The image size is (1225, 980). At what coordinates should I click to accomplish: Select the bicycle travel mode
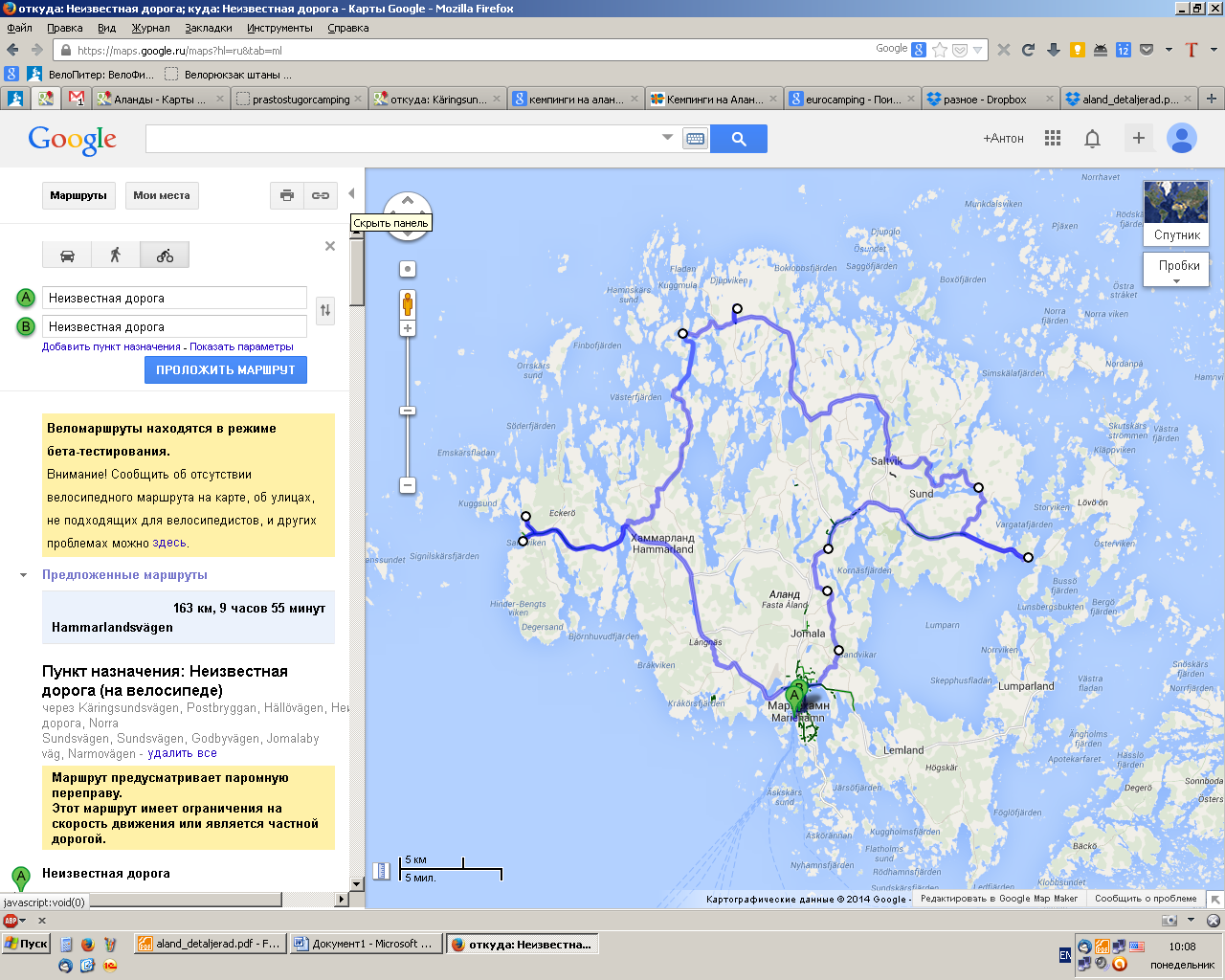(165, 255)
